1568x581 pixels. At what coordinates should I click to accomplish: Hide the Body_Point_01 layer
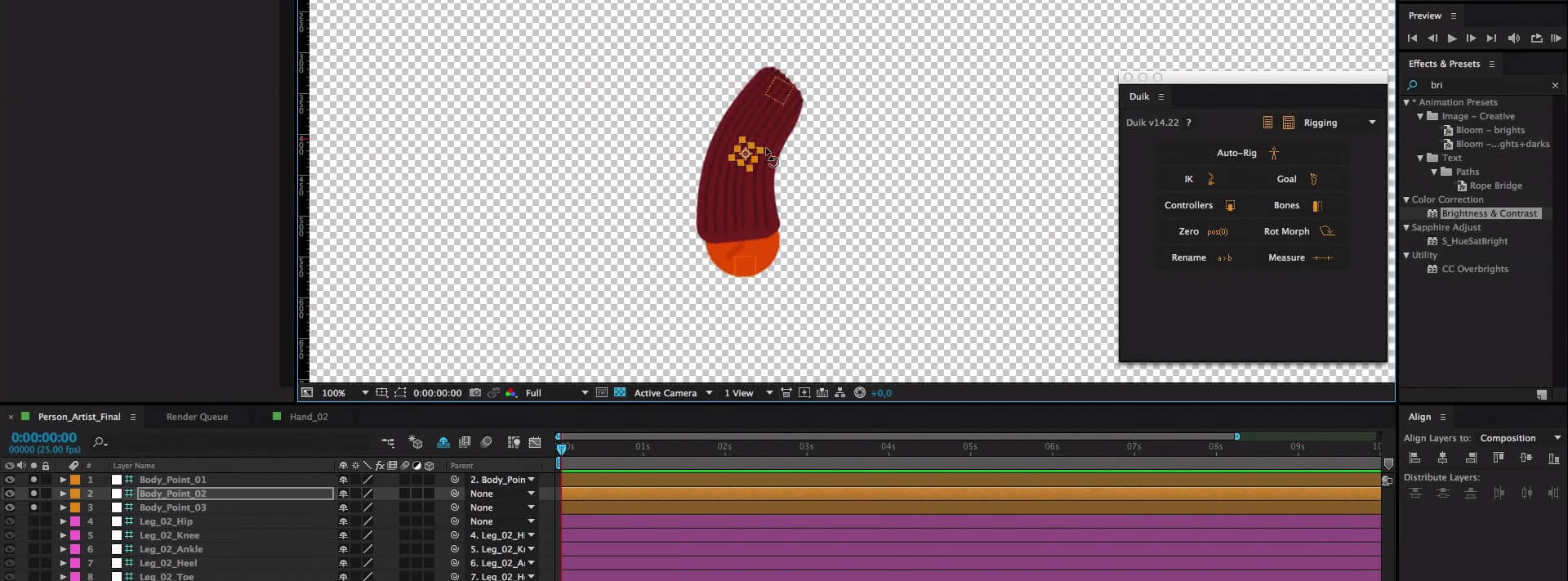(x=10, y=480)
